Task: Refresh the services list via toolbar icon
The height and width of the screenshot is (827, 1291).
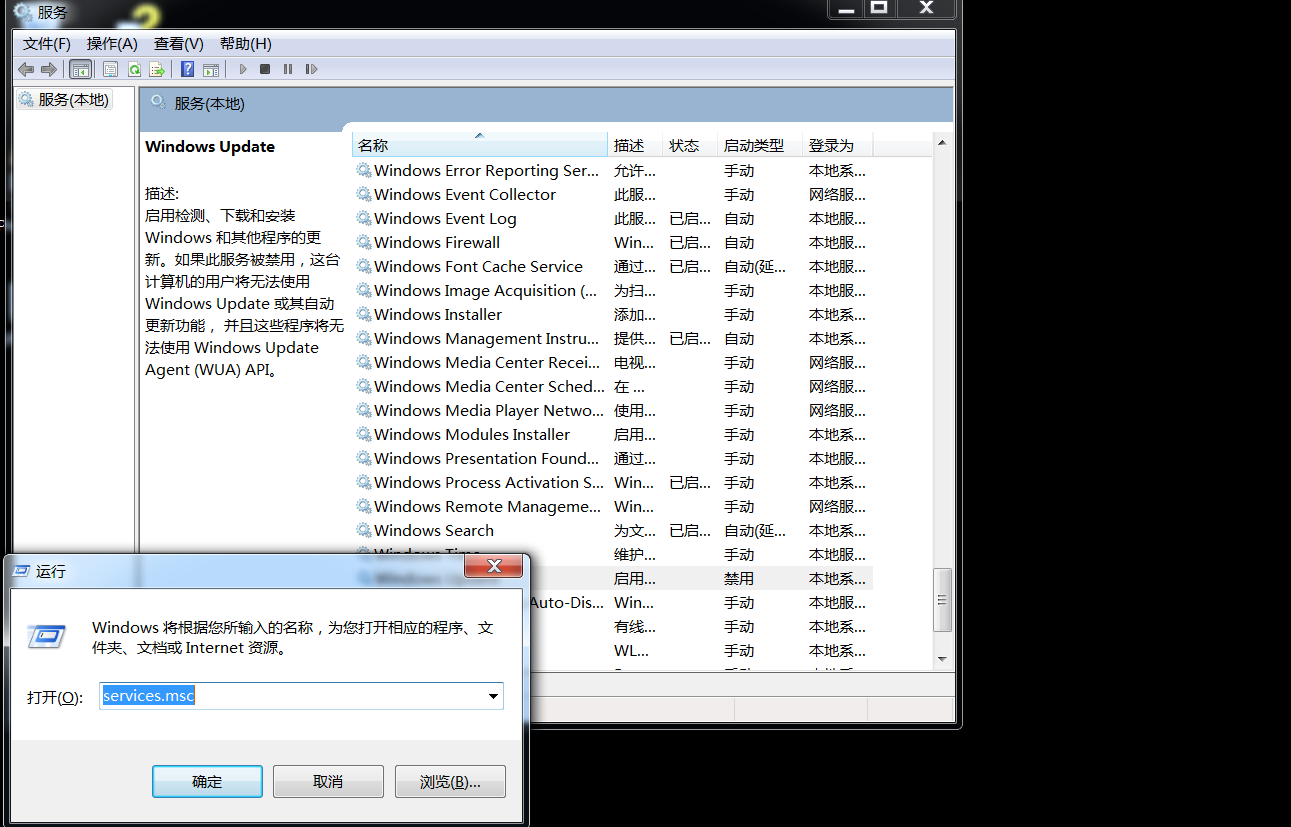Action: pos(133,69)
